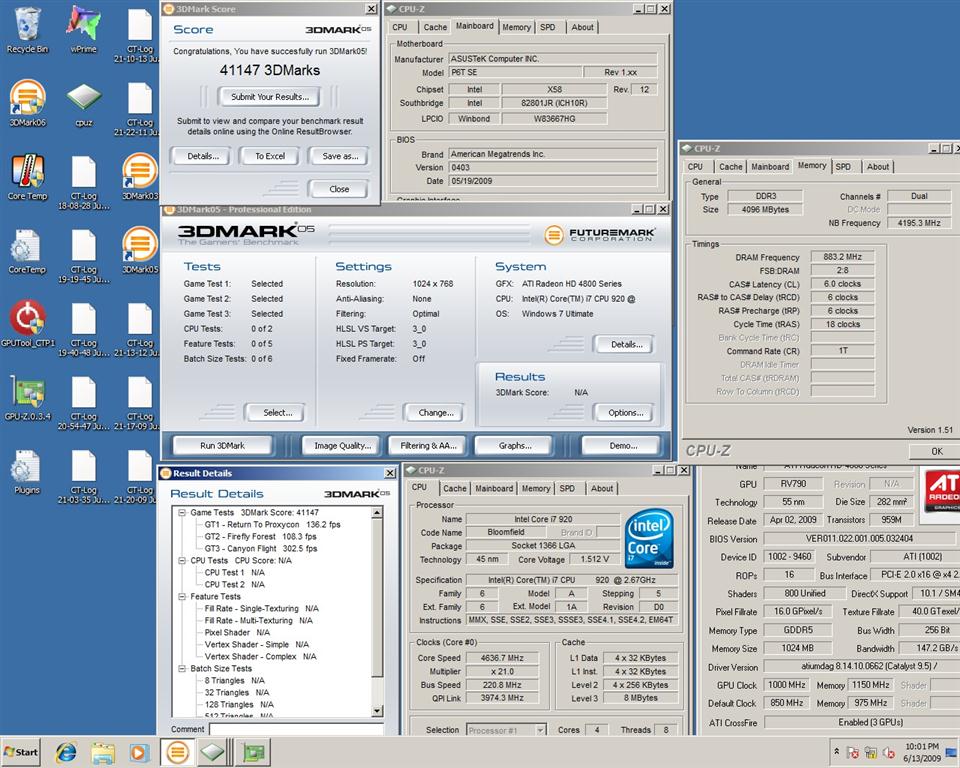Export score with To Excel button
The image size is (960, 768).
(x=270, y=156)
